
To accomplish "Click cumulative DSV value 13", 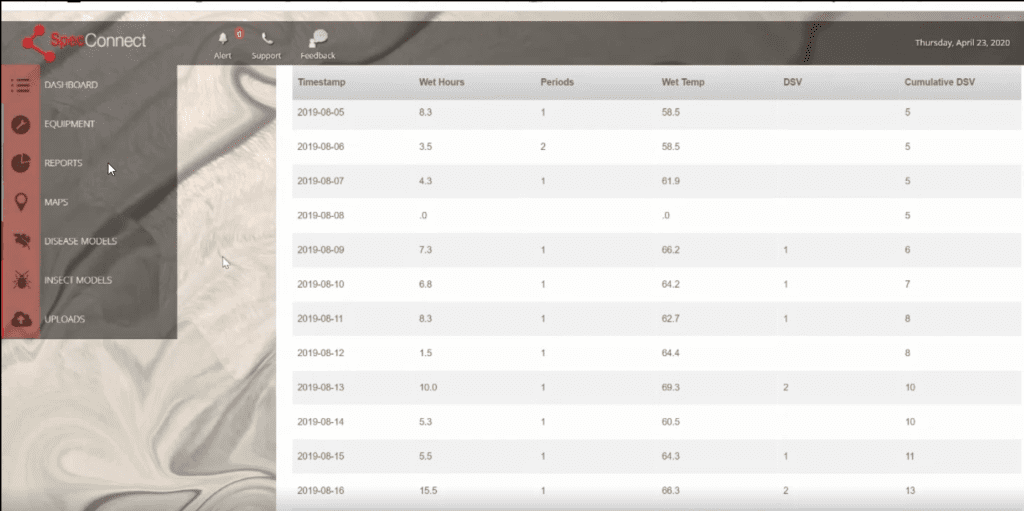I will [x=910, y=490].
